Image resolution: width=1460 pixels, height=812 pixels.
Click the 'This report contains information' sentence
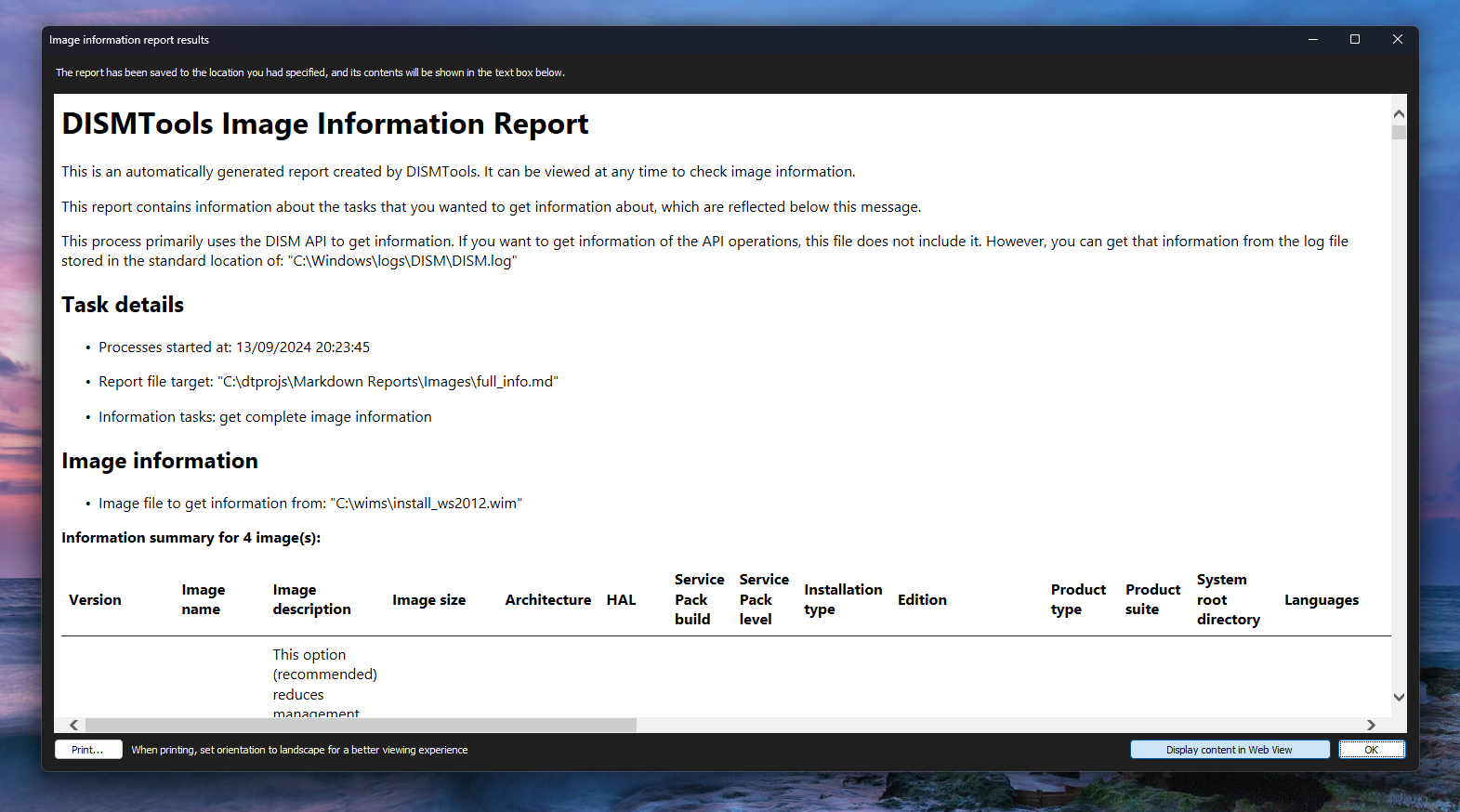(491, 207)
